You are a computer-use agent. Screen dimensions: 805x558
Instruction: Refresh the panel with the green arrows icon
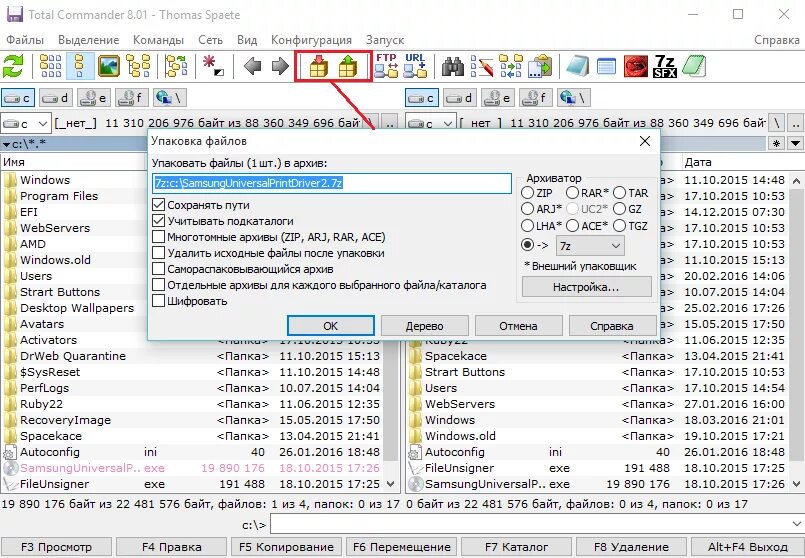[14, 66]
